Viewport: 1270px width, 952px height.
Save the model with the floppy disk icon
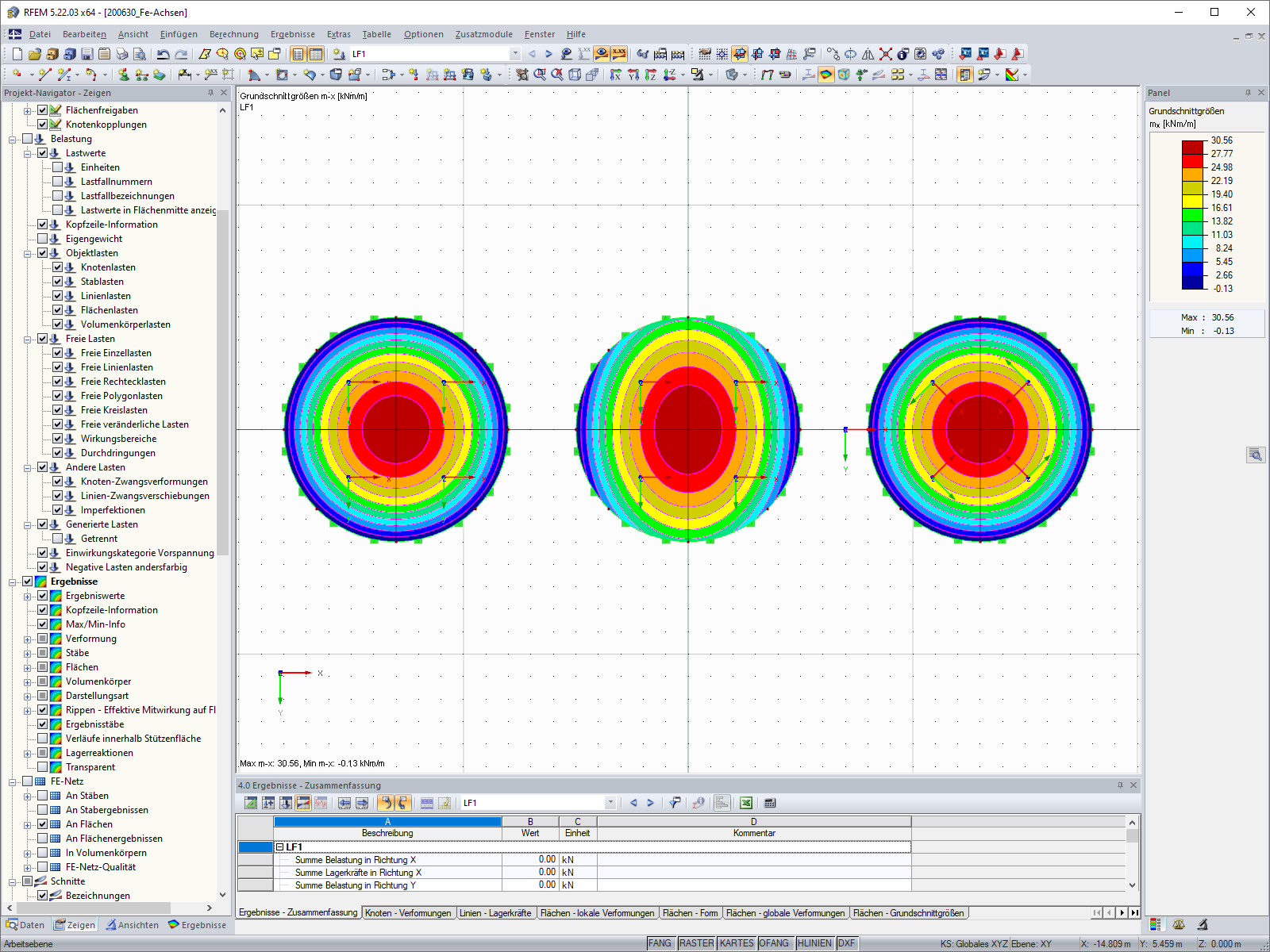87,54
